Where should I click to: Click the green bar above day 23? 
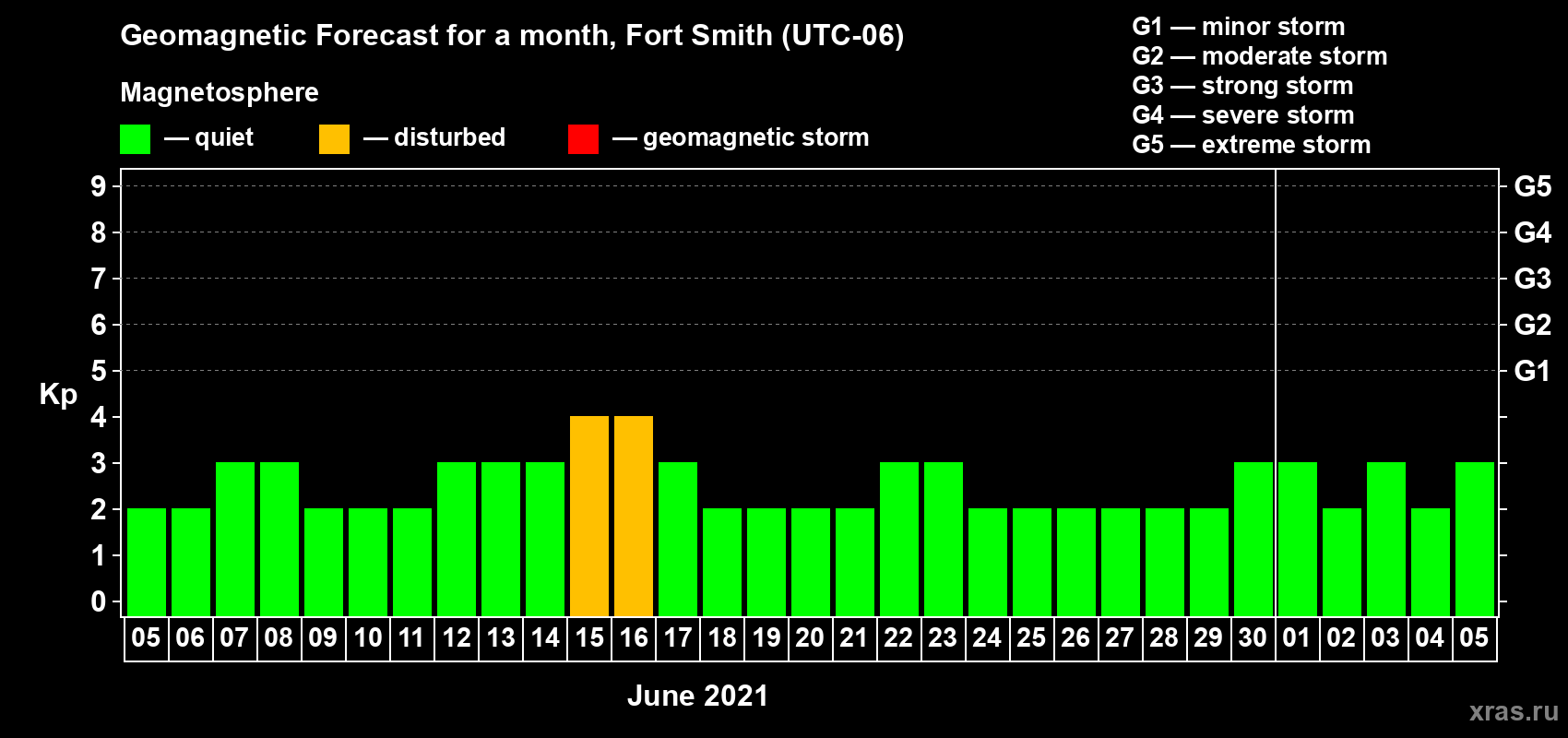point(944,539)
